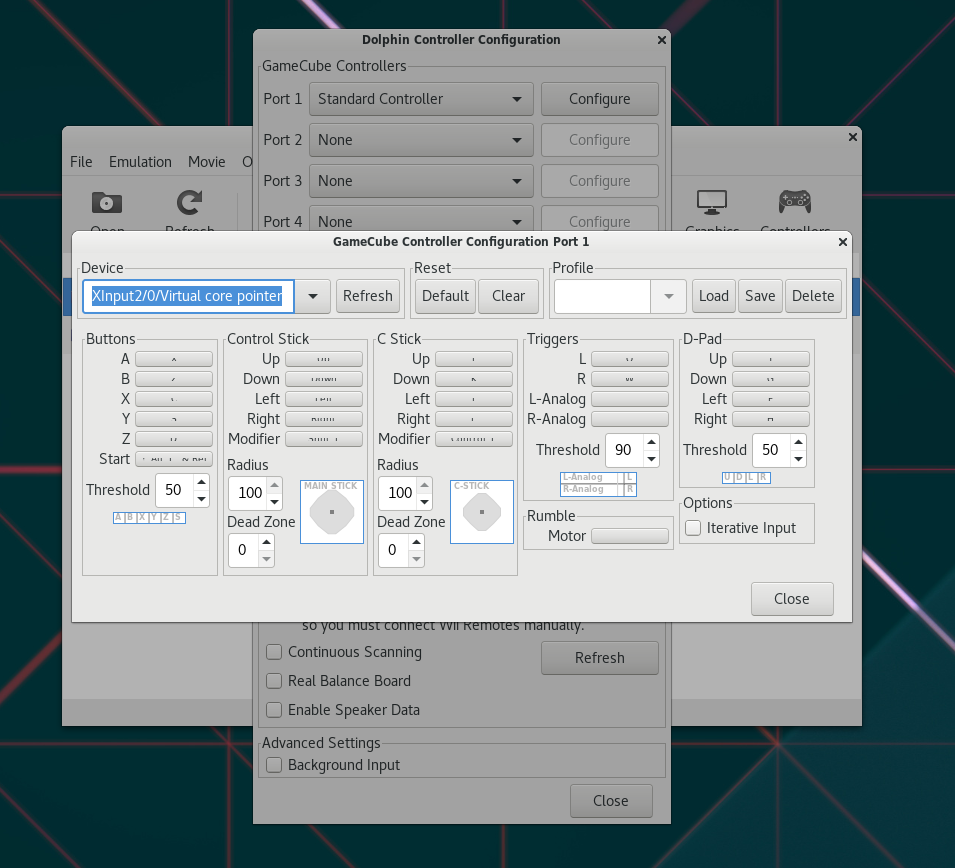Increase the Buttons Threshold value using up arrow
Screen dimensions: 955x868
201,482
